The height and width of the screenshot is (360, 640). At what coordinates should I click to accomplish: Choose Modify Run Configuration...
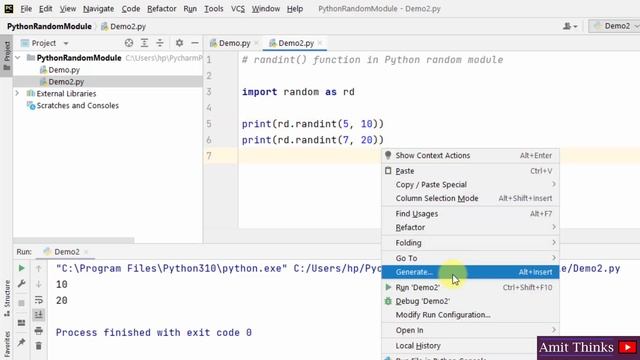coord(470,315)
